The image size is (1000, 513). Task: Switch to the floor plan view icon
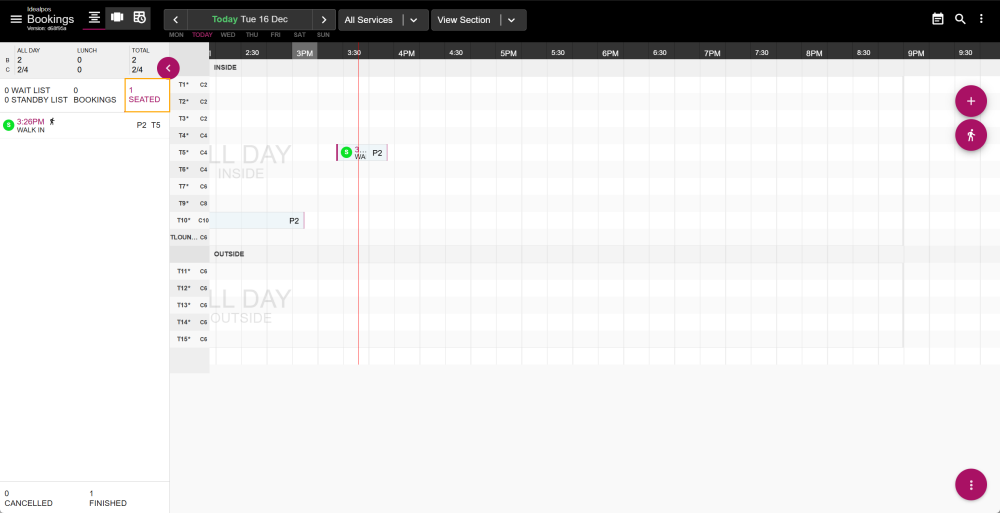point(117,18)
